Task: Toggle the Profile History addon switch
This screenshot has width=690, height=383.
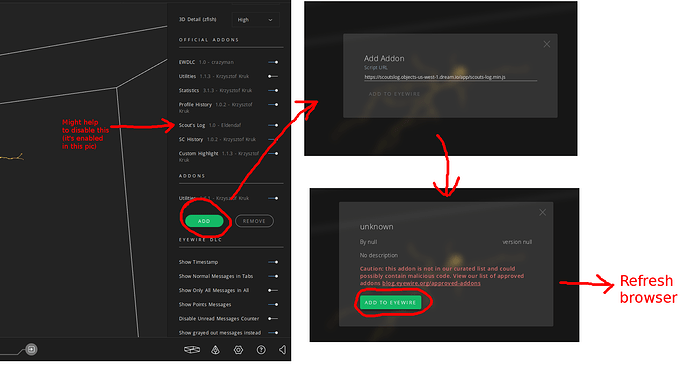Action: [273, 104]
